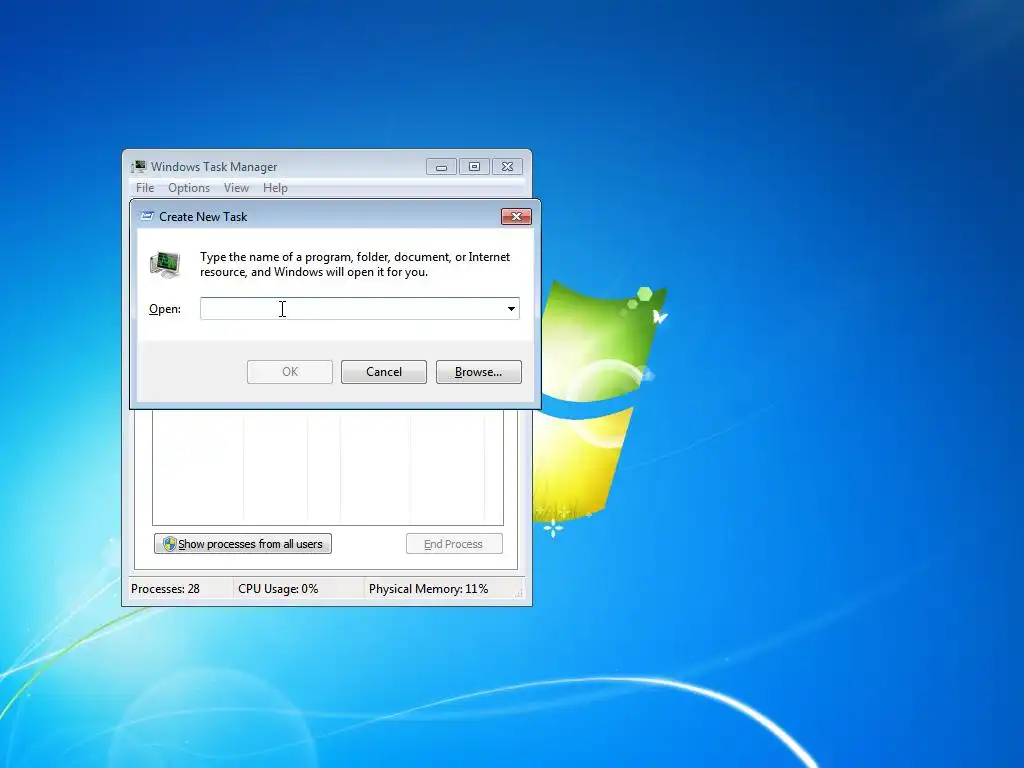The height and width of the screenshot is (768, 1024).
Task: Expand the Open combo box dropdown arrow
Action: point(511,309)
